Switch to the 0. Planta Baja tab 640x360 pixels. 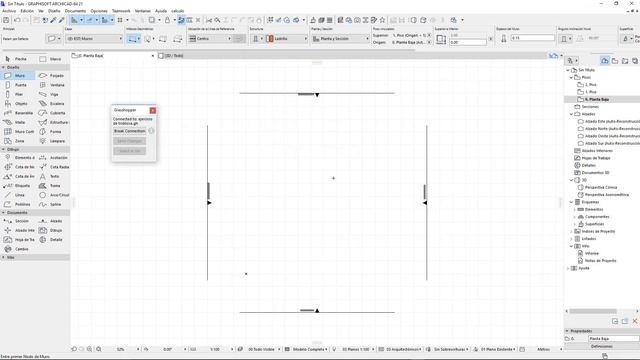click(x=113, y=56)
